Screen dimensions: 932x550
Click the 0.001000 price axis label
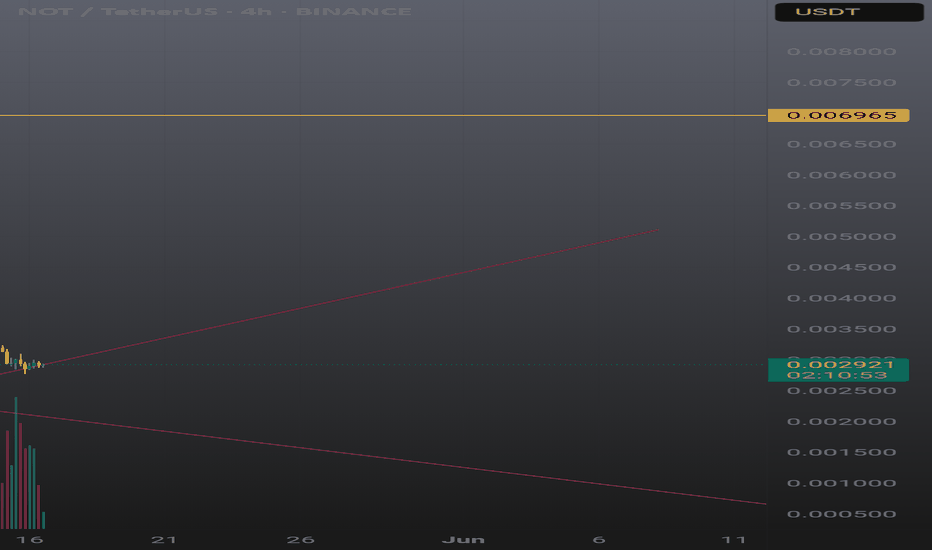coord(842,483)
